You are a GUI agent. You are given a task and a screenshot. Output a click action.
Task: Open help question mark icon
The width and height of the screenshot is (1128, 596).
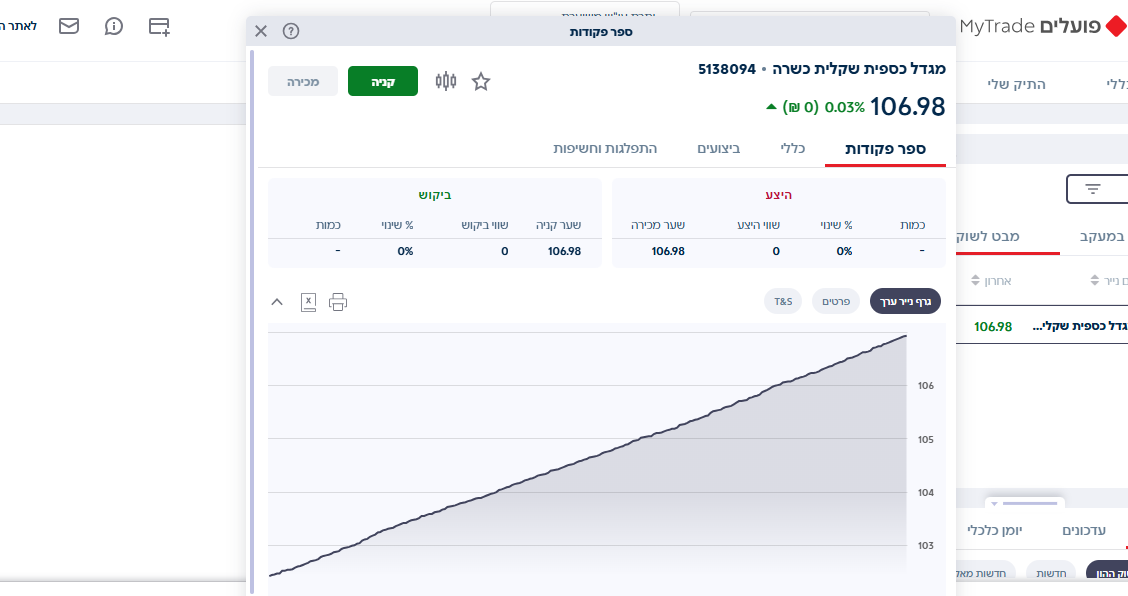coord(291,31)
